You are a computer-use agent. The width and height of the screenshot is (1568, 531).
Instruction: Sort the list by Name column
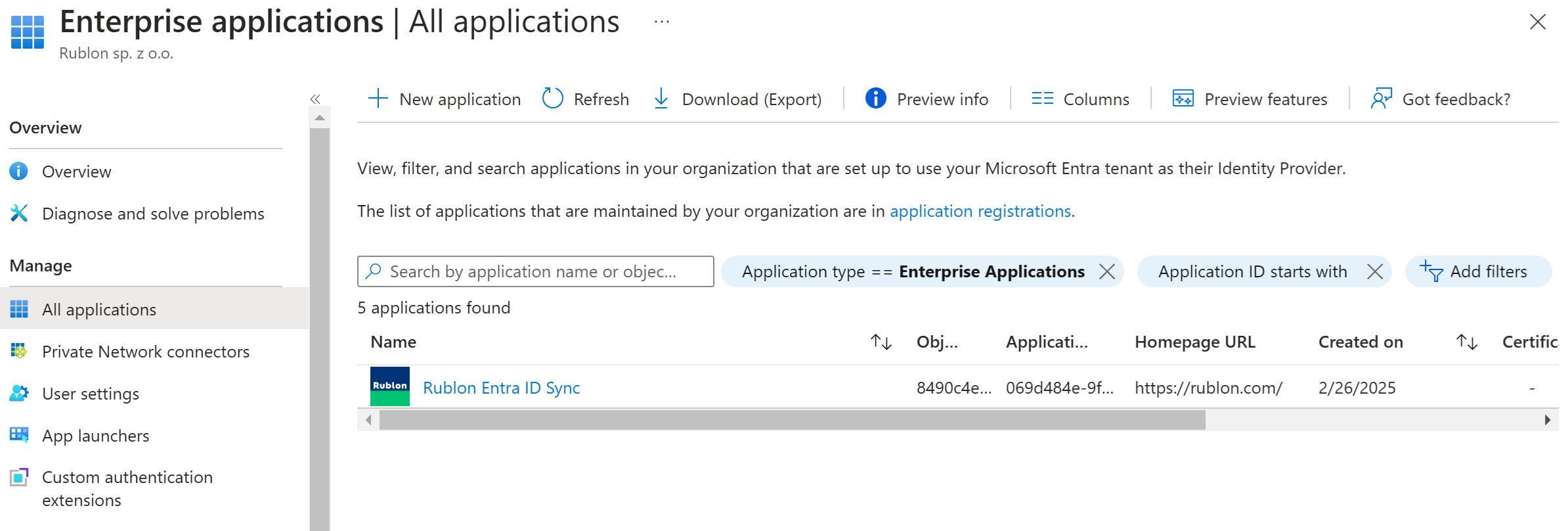(881, 342)
